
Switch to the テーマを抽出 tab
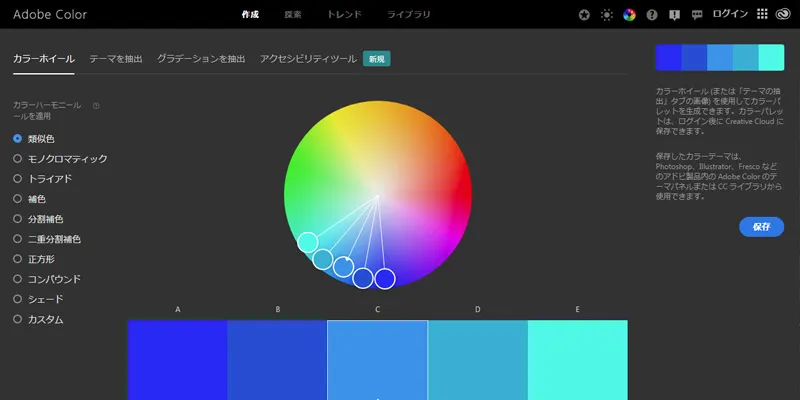[115, 59]
